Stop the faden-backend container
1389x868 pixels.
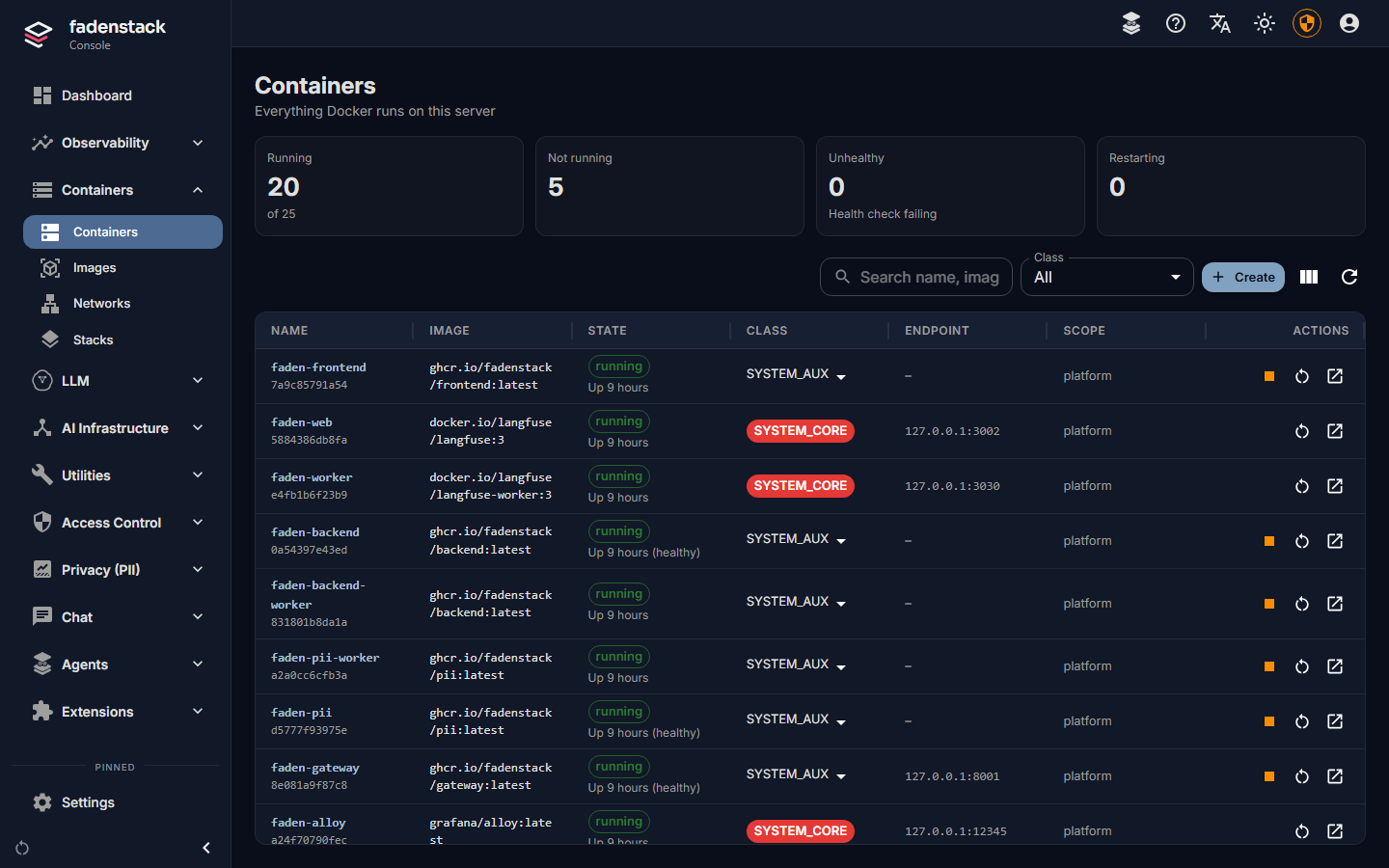(x=1269, y=541)
